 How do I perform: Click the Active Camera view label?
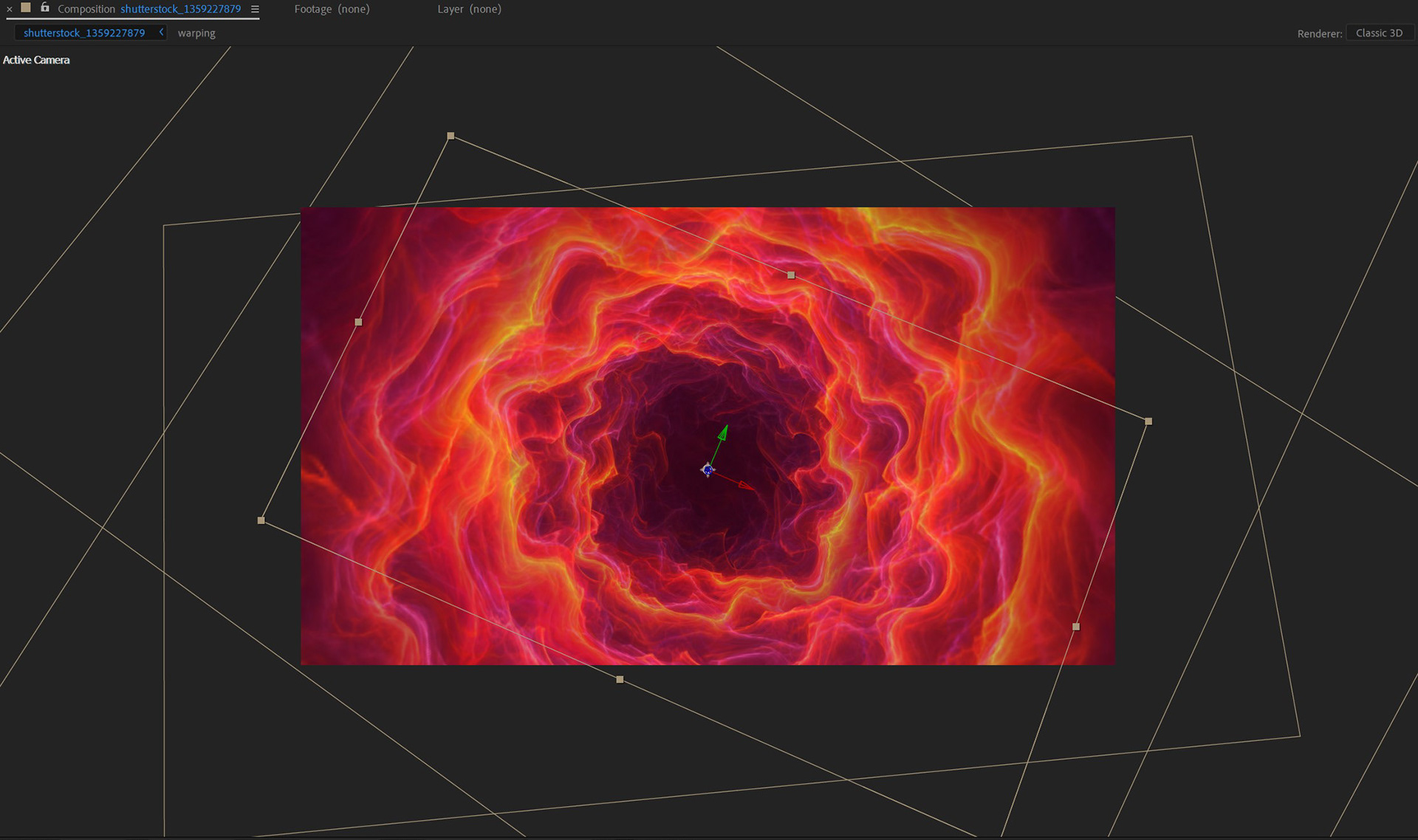(36, 60)
